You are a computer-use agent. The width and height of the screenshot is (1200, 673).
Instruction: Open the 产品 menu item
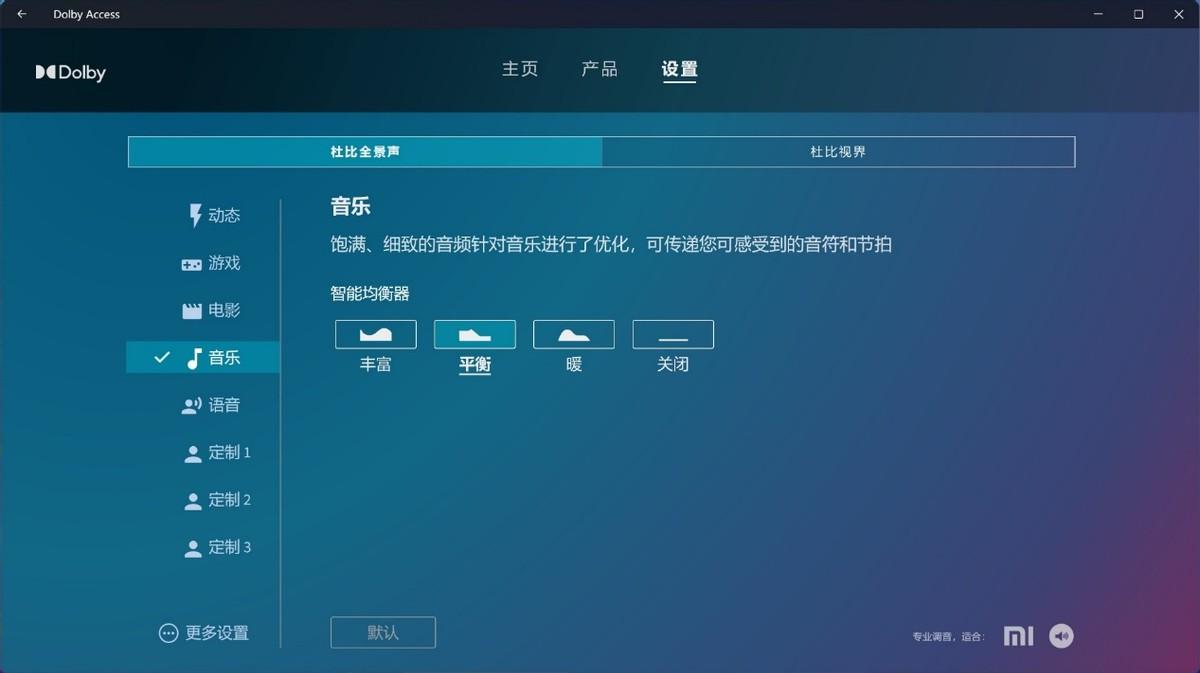[599, 68]
